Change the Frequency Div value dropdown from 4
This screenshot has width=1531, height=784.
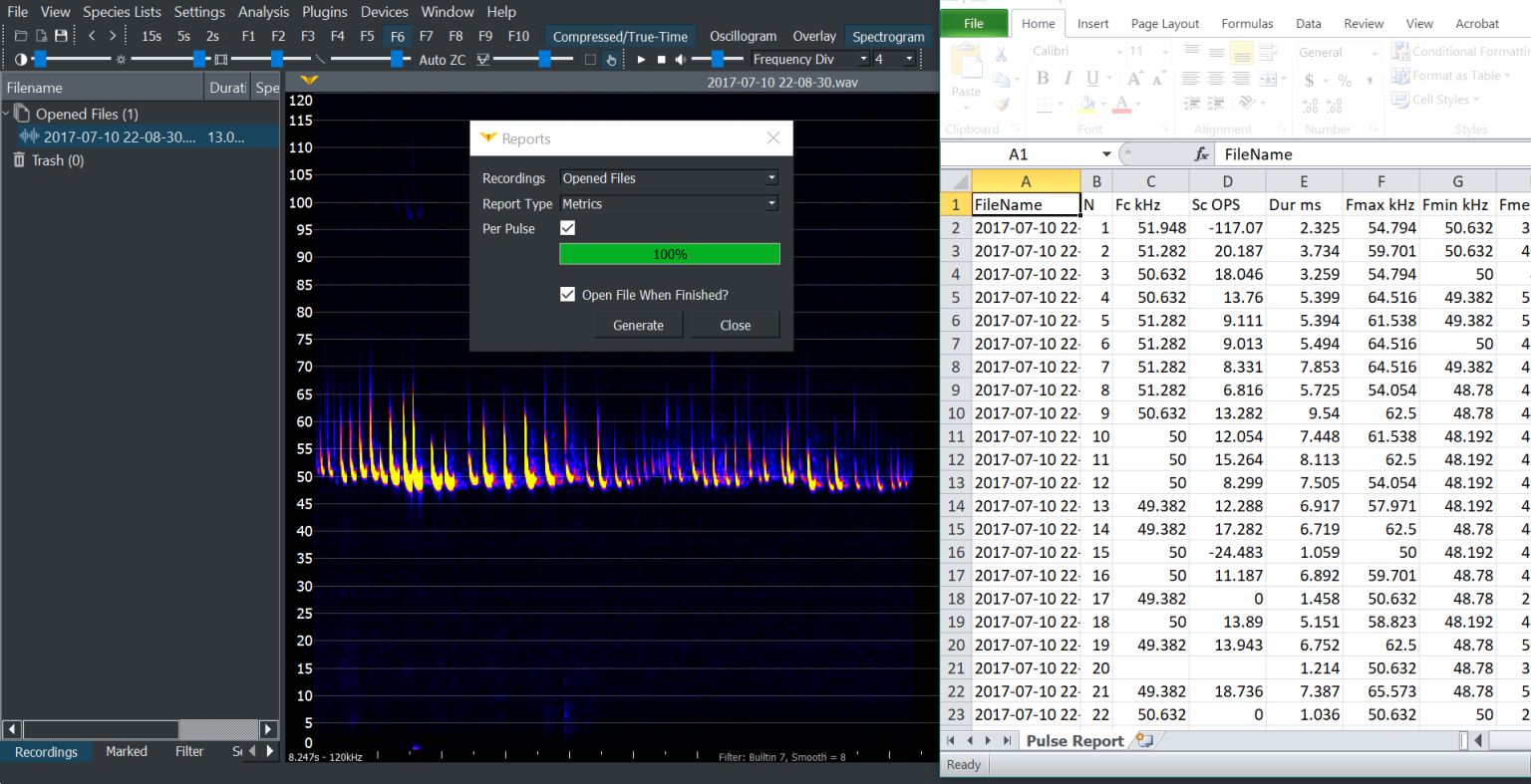click(892, 59)
